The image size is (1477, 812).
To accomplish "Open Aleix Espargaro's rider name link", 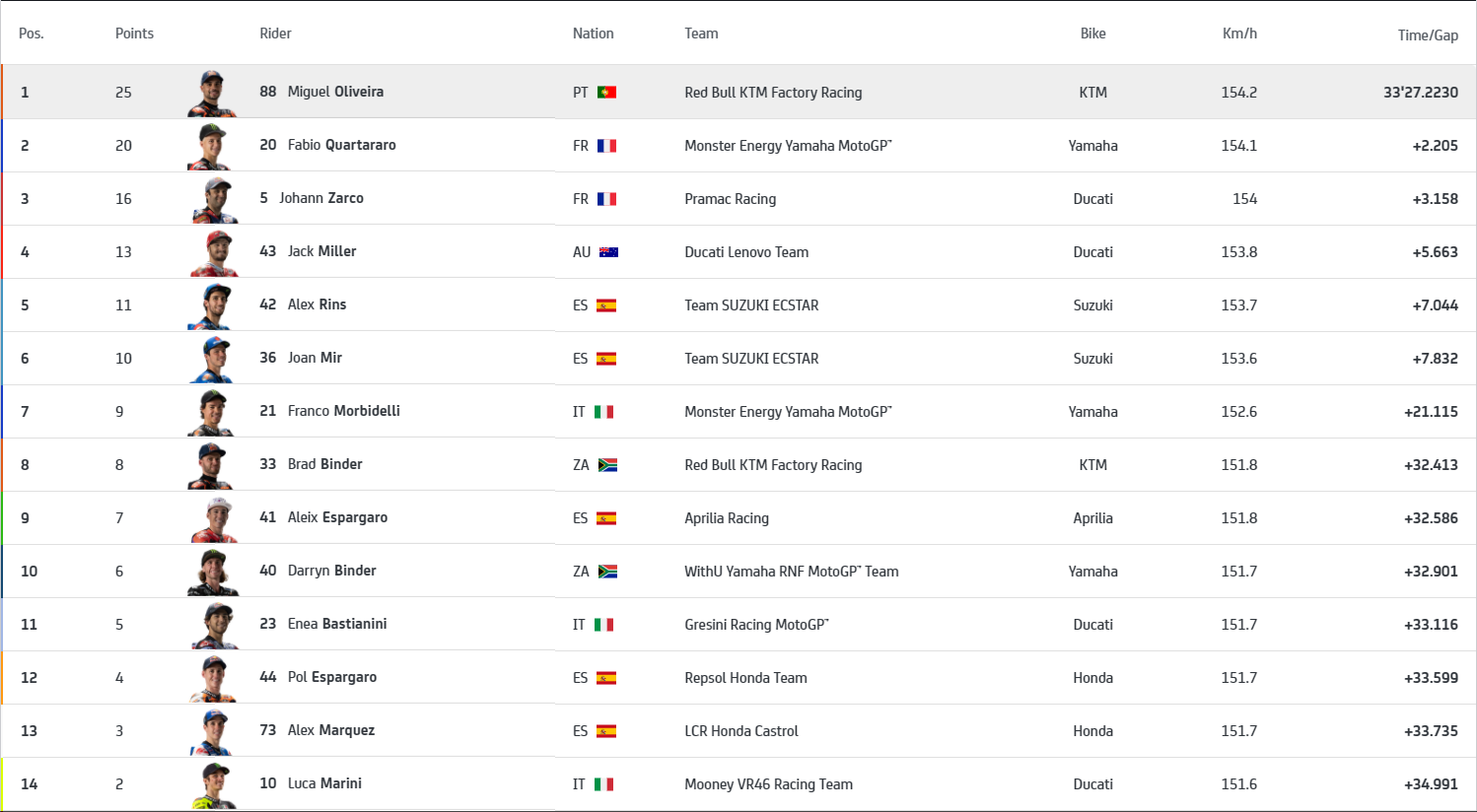I will 337,517.
